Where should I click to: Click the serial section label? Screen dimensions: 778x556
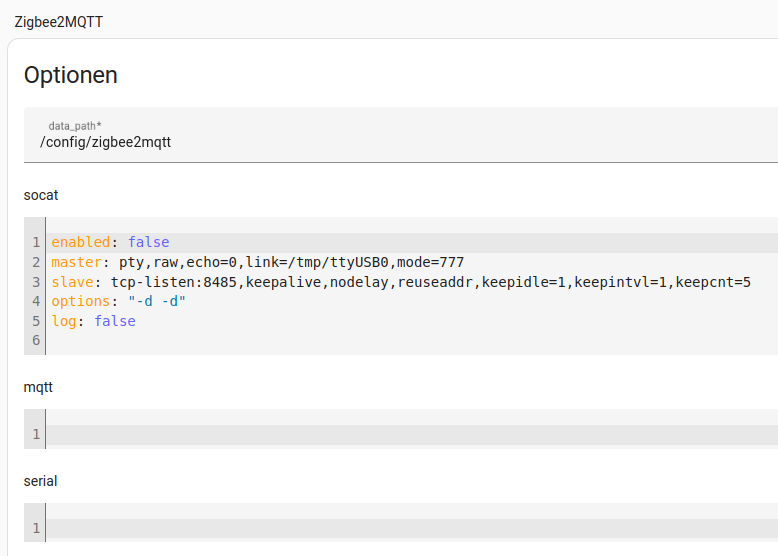[40, 481]
